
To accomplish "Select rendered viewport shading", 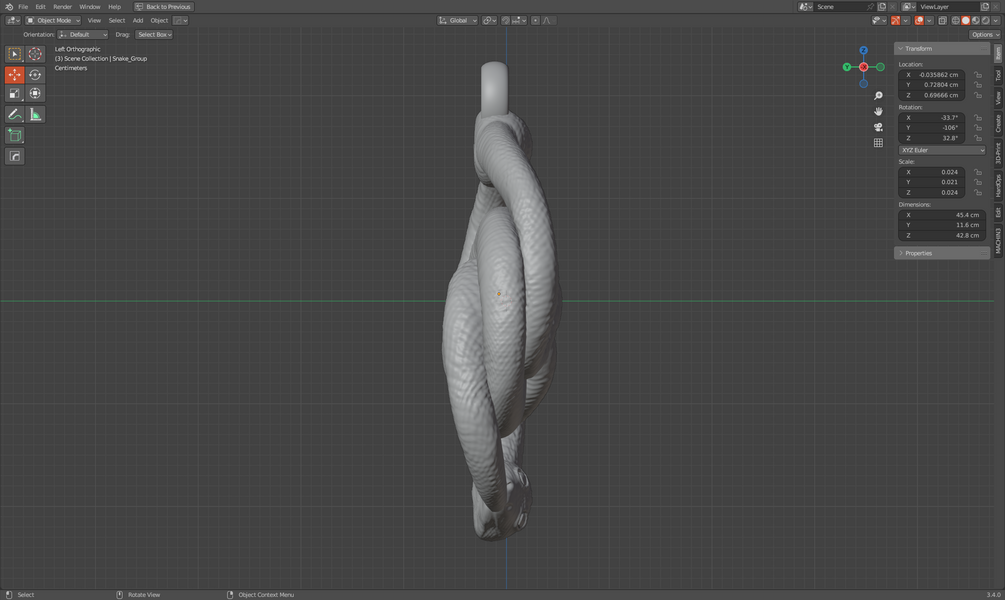I will pos(985,21).
